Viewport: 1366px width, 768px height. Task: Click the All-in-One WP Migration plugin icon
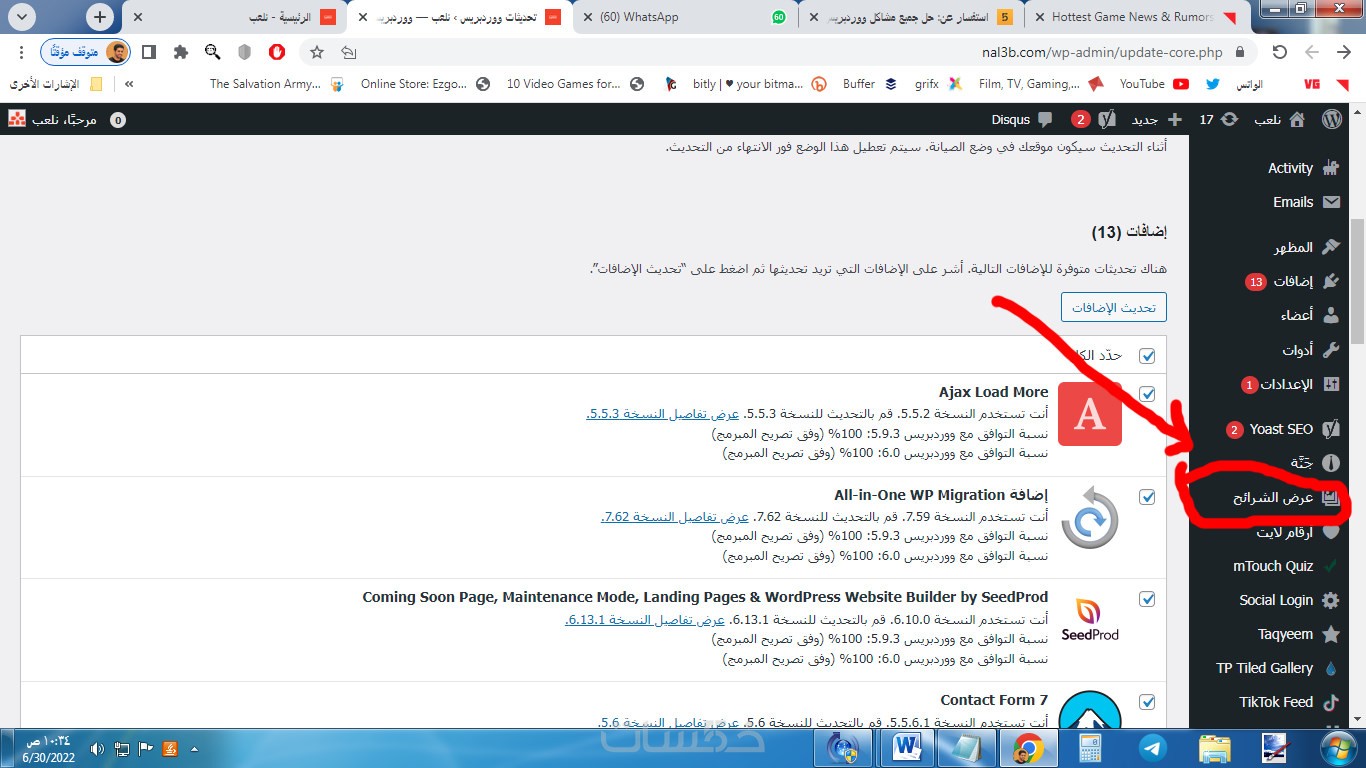tap(1089, 517)
